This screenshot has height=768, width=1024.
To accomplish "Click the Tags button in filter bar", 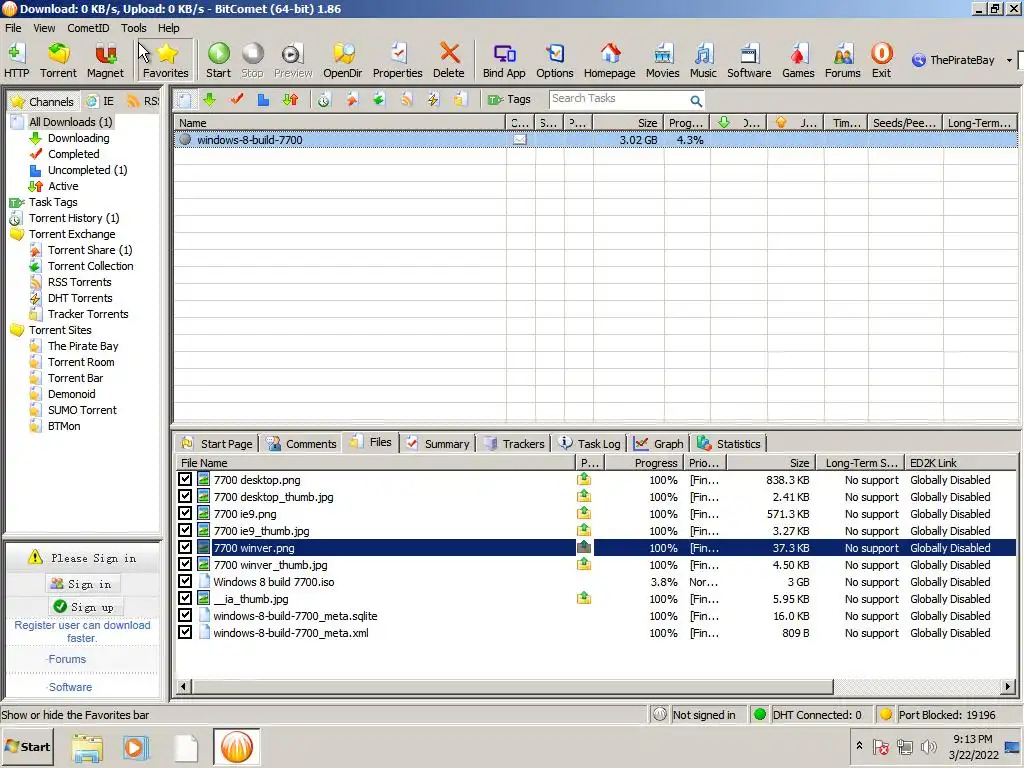I will tap(509, 99).
